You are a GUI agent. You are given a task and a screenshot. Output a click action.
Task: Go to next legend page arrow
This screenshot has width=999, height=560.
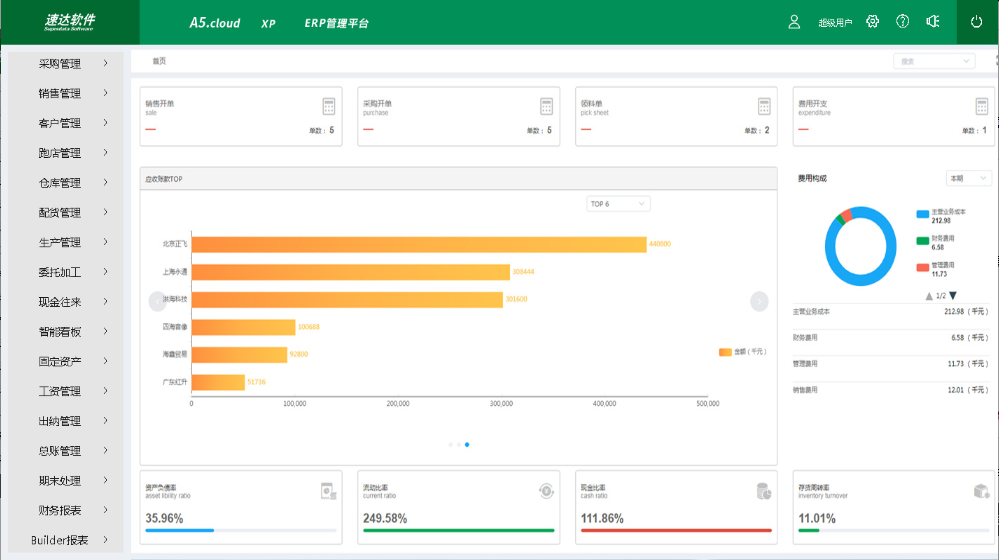(x=953, y=296)
